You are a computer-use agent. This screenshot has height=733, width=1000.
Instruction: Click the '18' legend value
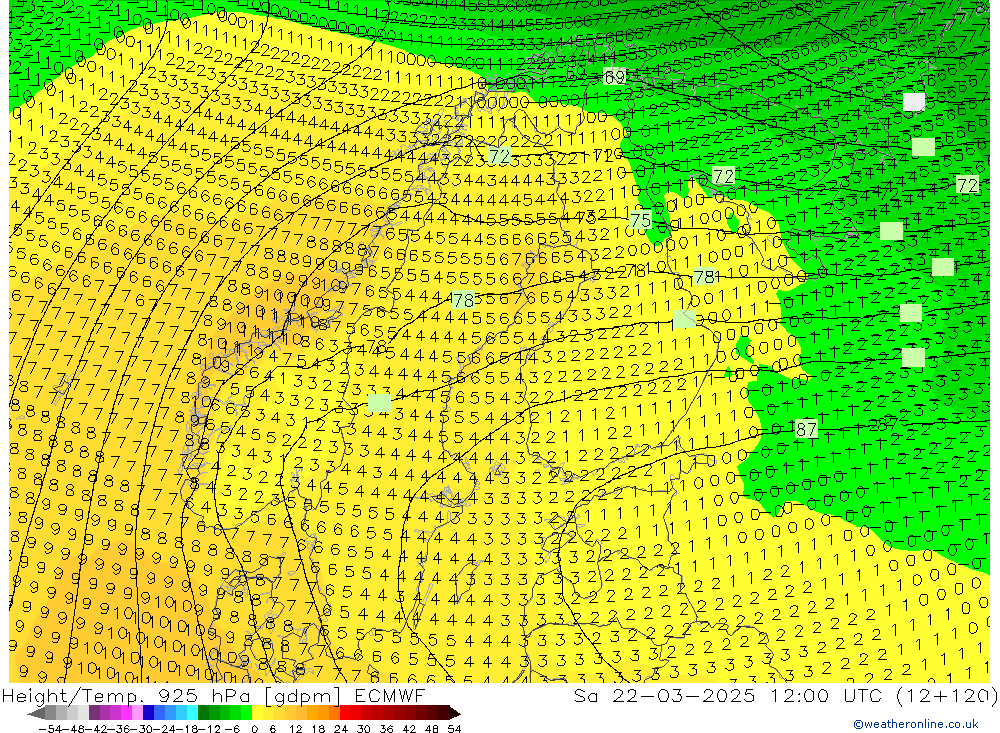[x=318, y=729]
